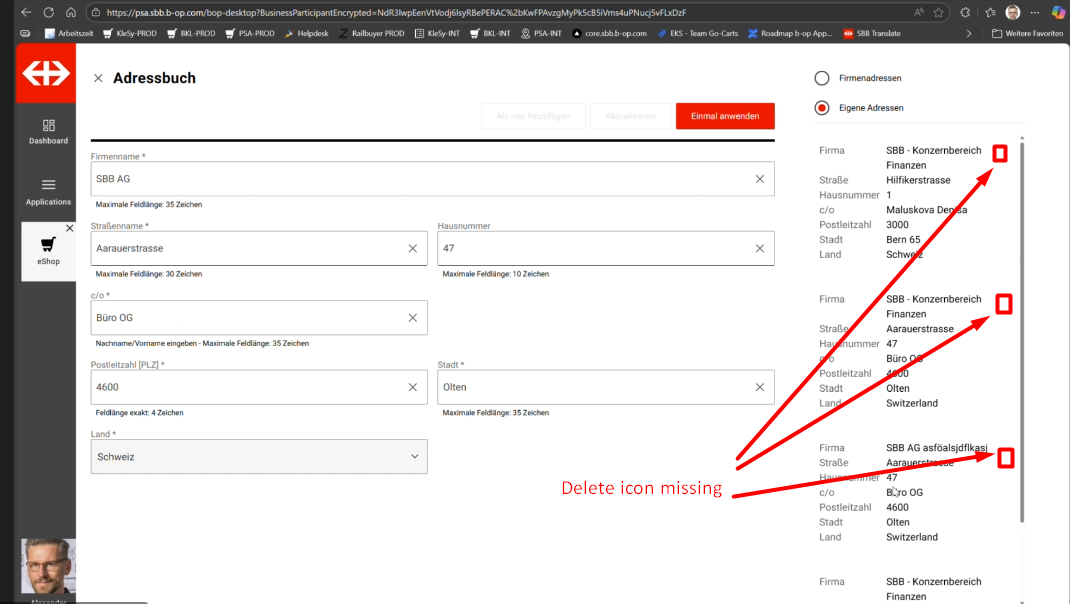Expand the bookmarks bar overflow chevron

tap(968, 33)
